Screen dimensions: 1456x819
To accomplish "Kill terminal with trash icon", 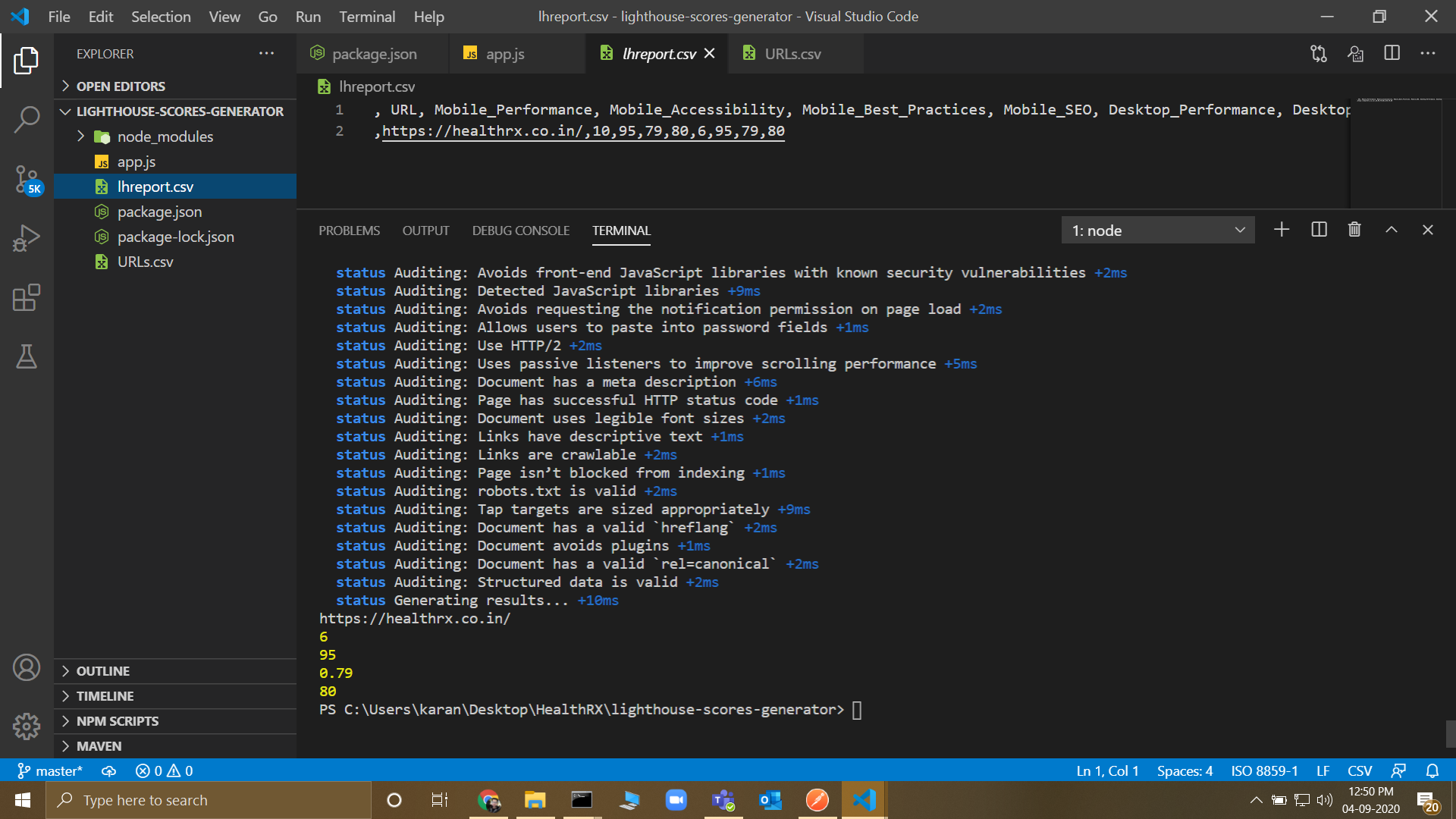I will [1354, 230].
